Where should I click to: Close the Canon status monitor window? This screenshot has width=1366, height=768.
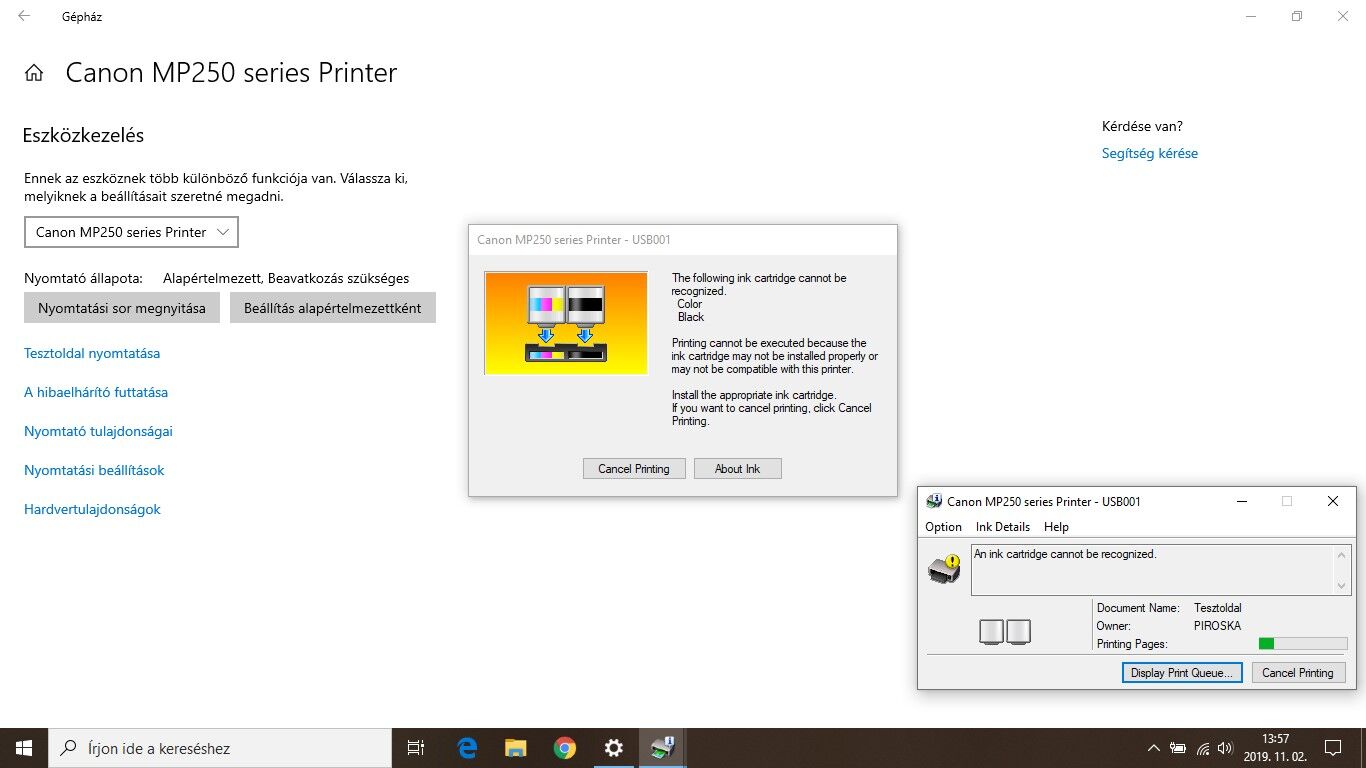pos(1333,501)
